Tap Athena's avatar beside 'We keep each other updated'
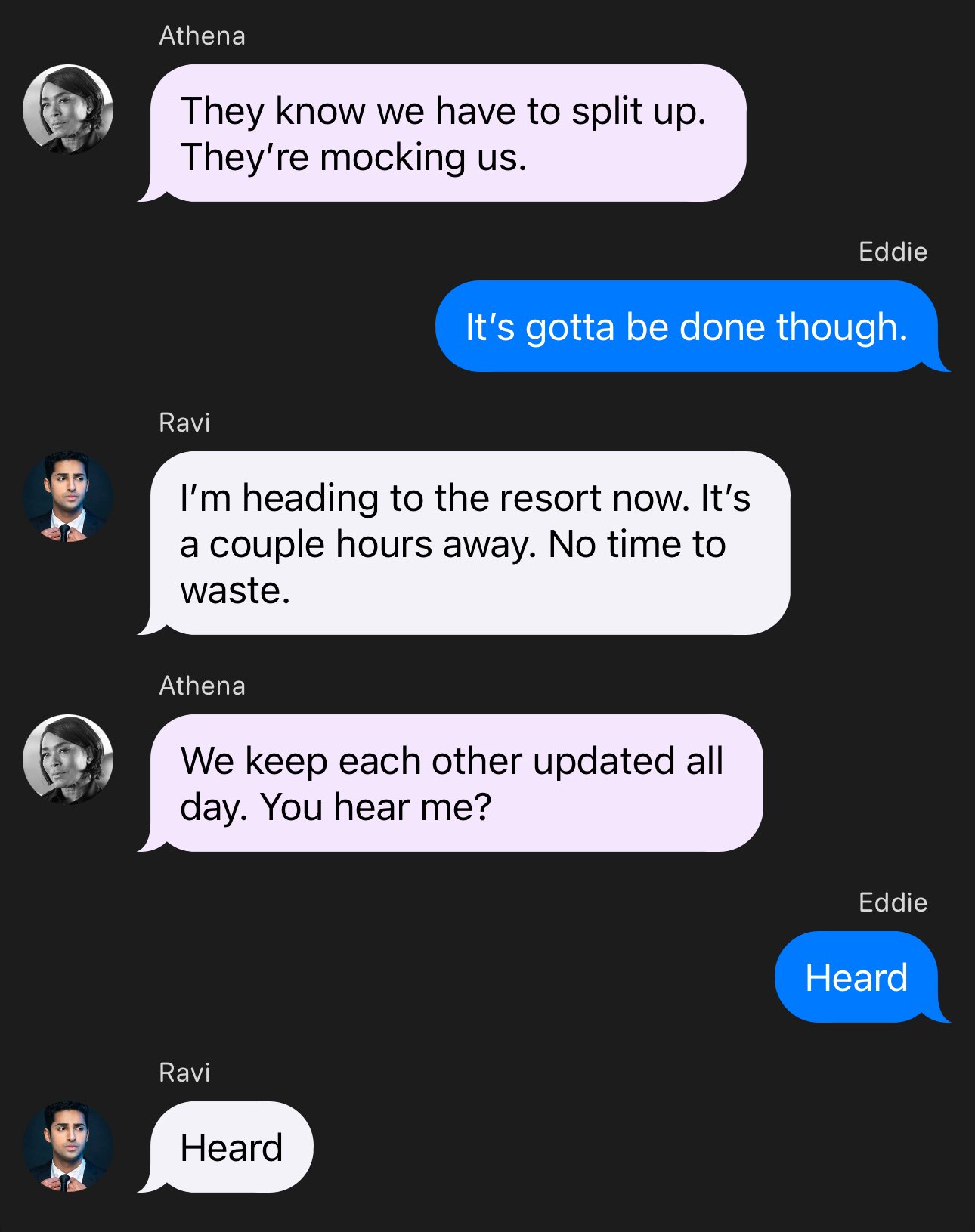 [x=68, y=760]
